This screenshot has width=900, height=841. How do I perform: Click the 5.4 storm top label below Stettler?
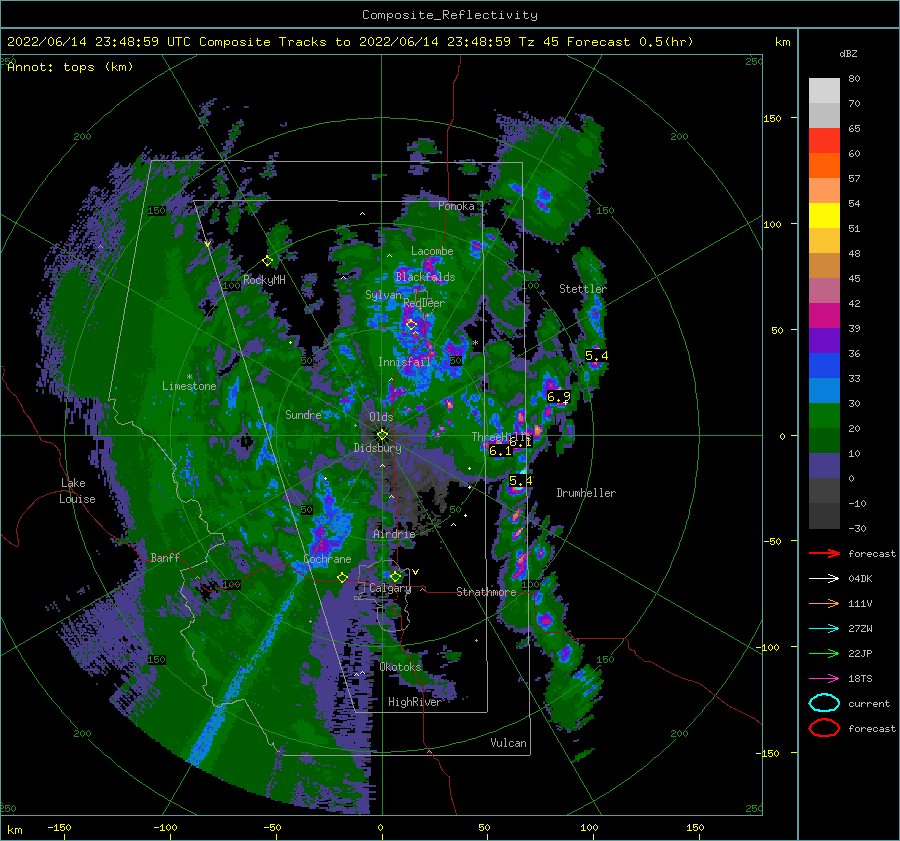596,356
